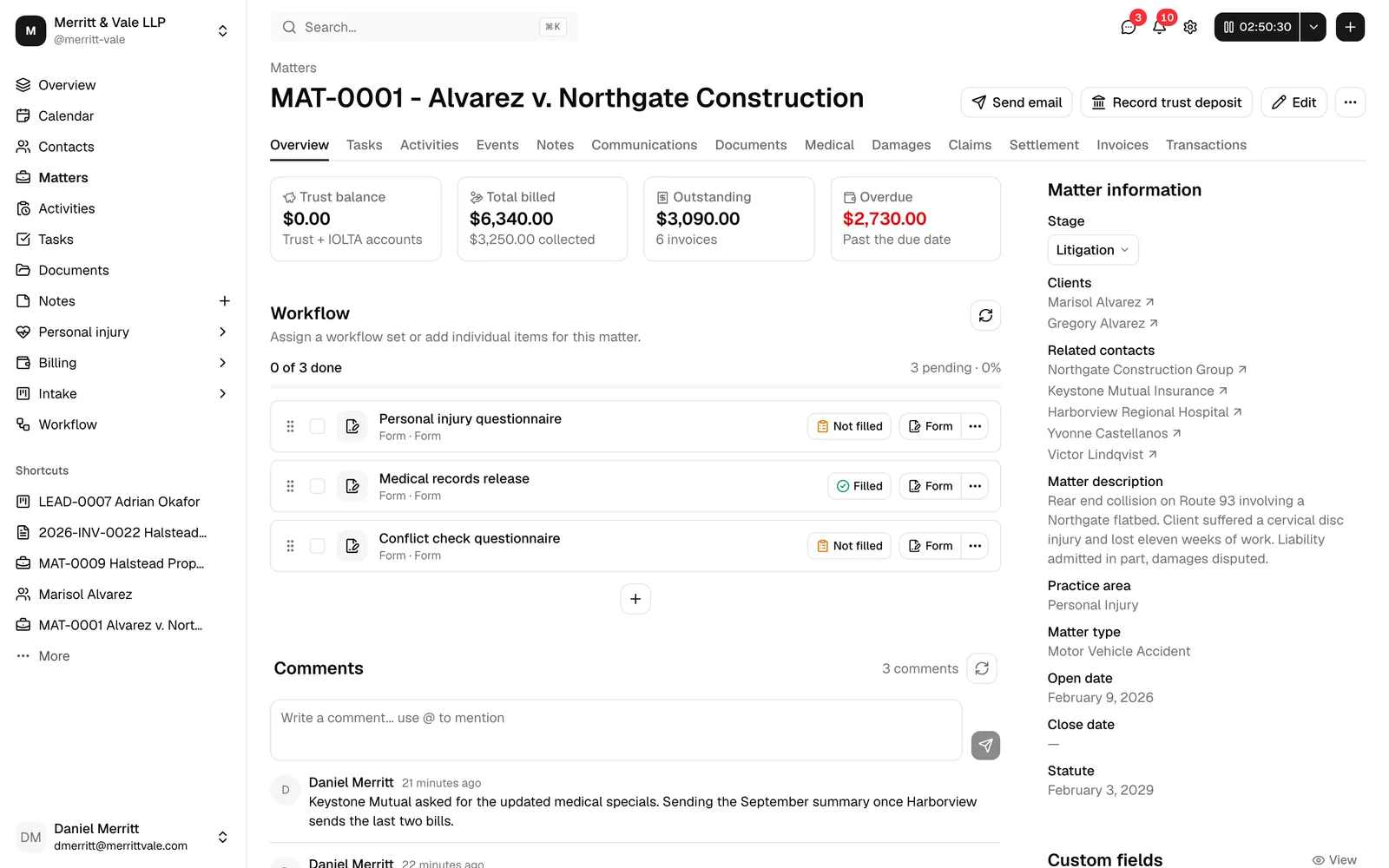Refresh the Comments list
Screen dimensions: 1389x868
click(x=982, y=668)
